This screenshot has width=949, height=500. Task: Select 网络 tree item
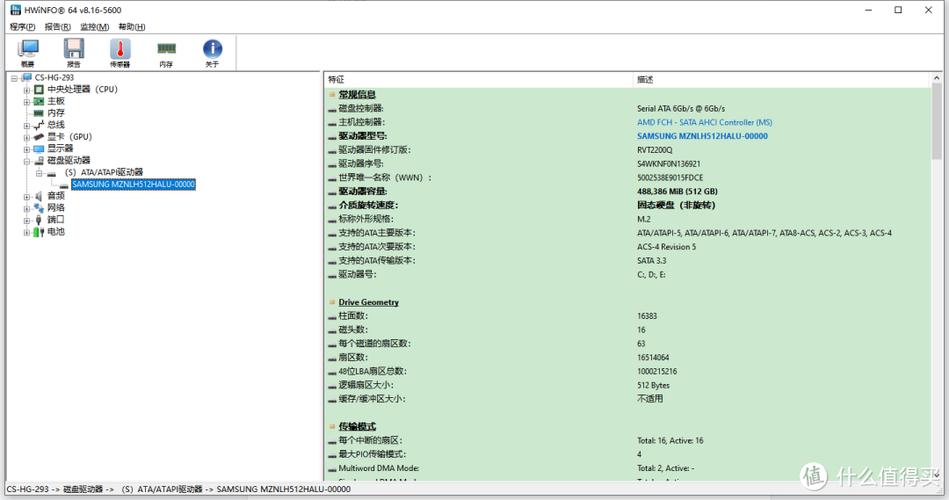[56, 208]
